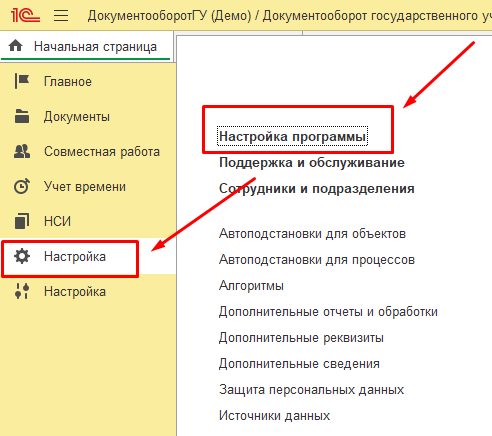The image size is (492, 436).
Task: Open Автоподстановки для процессов
Action: (x=317, y=260)
